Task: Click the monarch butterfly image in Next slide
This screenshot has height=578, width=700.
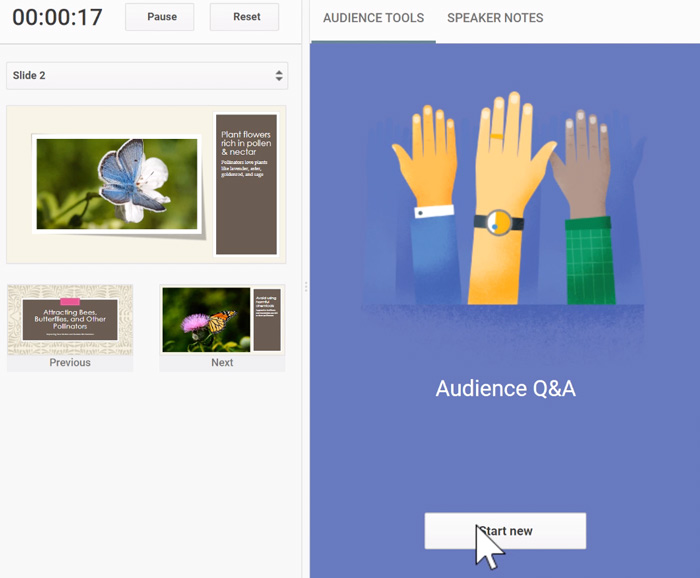Action: click(x=206, y=319)
